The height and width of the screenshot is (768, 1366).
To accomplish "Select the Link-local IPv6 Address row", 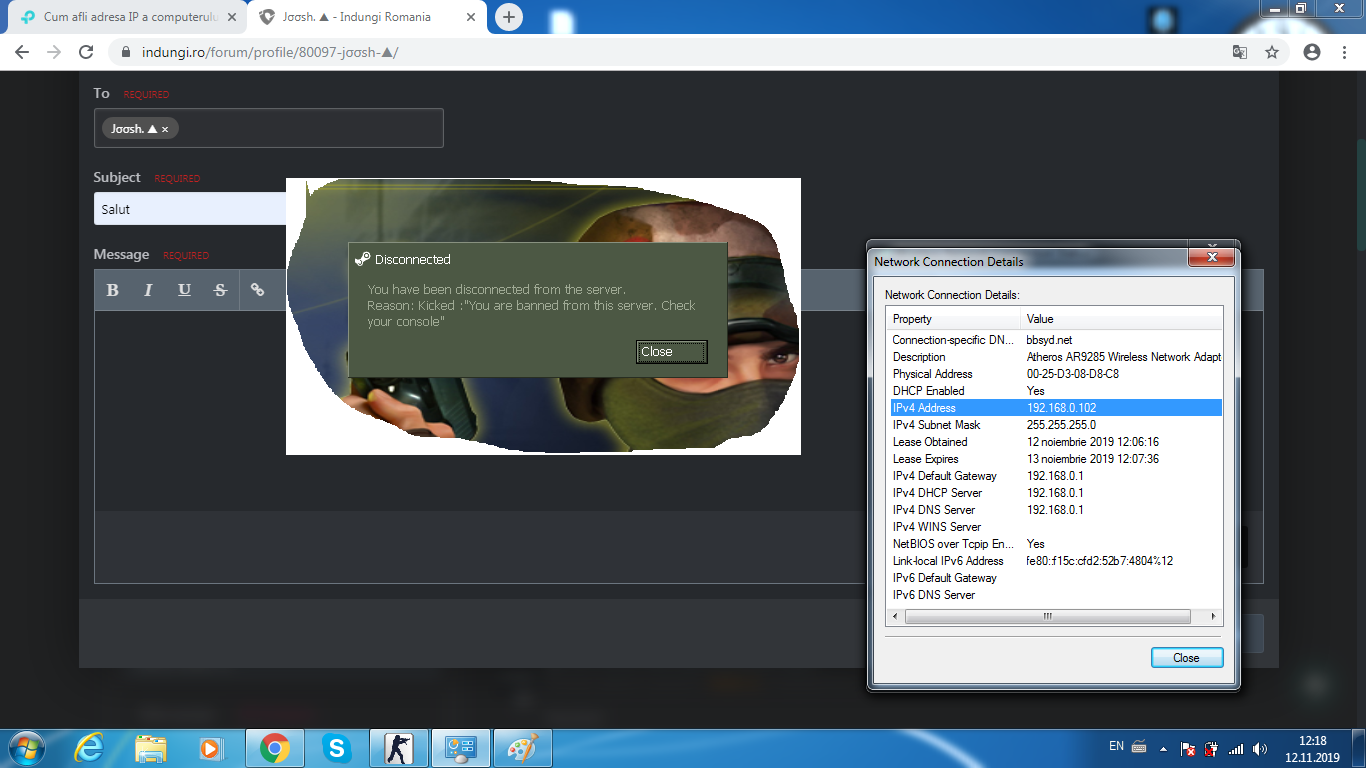I will point(1056,561).
